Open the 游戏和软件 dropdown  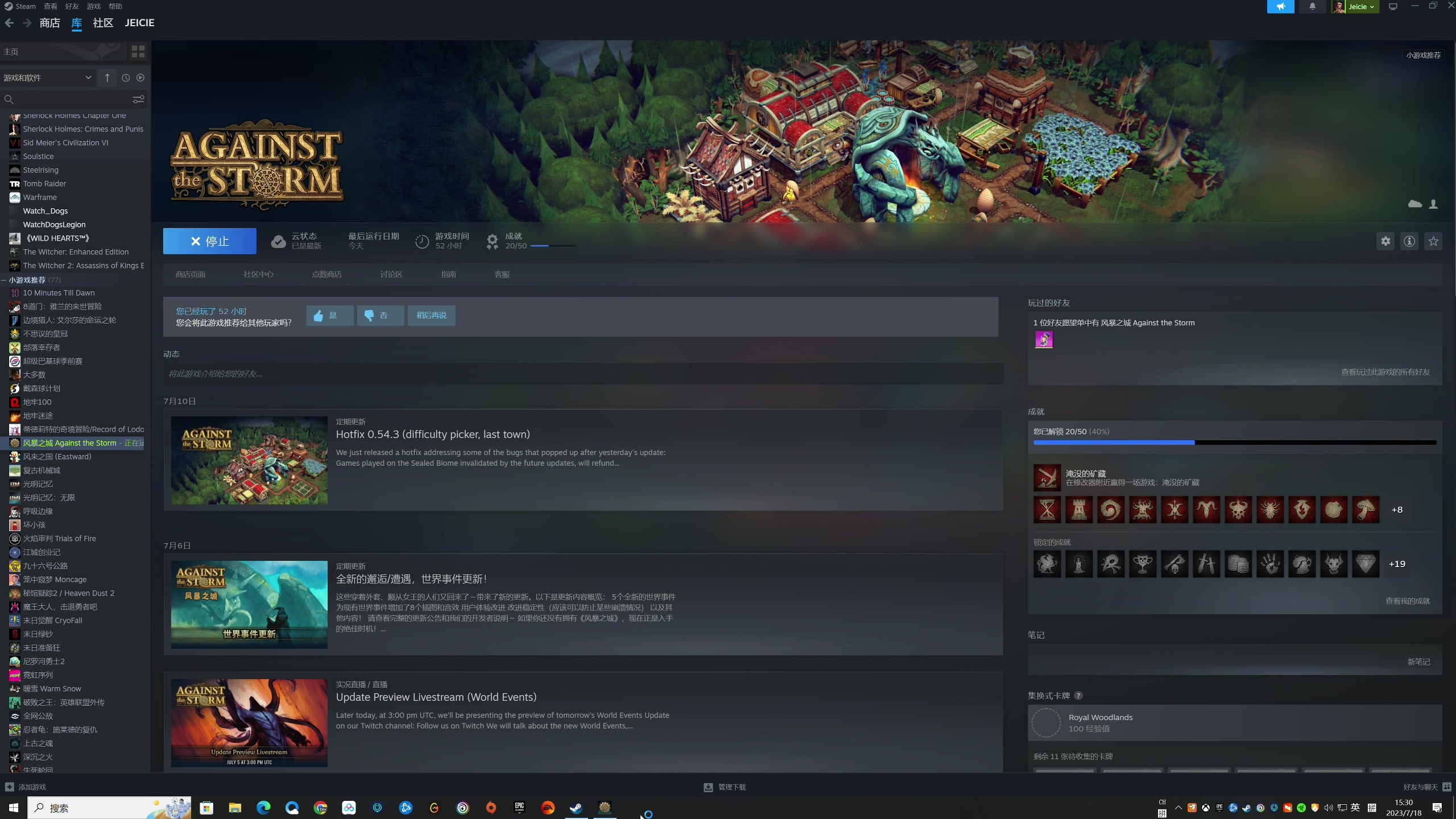click(x=48, y=78)
